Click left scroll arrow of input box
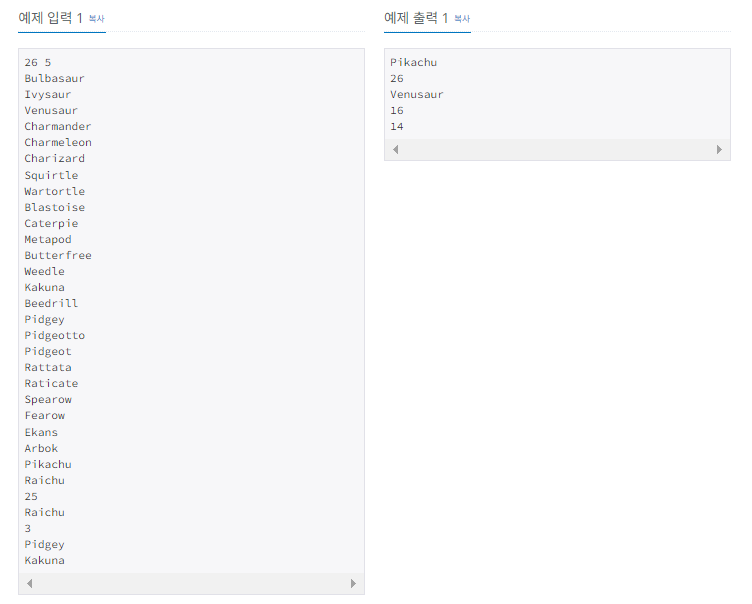 point(30,583)
